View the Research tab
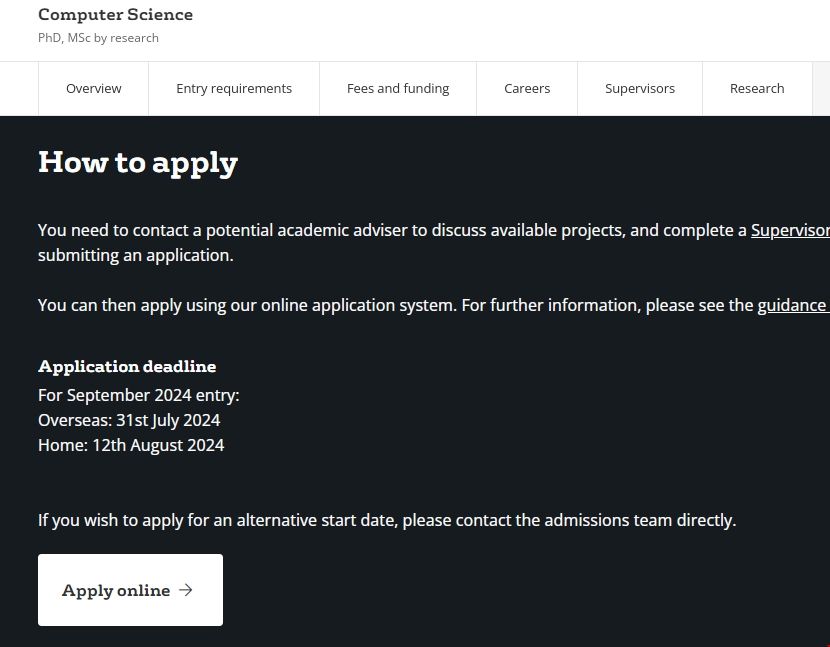Screen dimensions: 830x647 [757, 89]
